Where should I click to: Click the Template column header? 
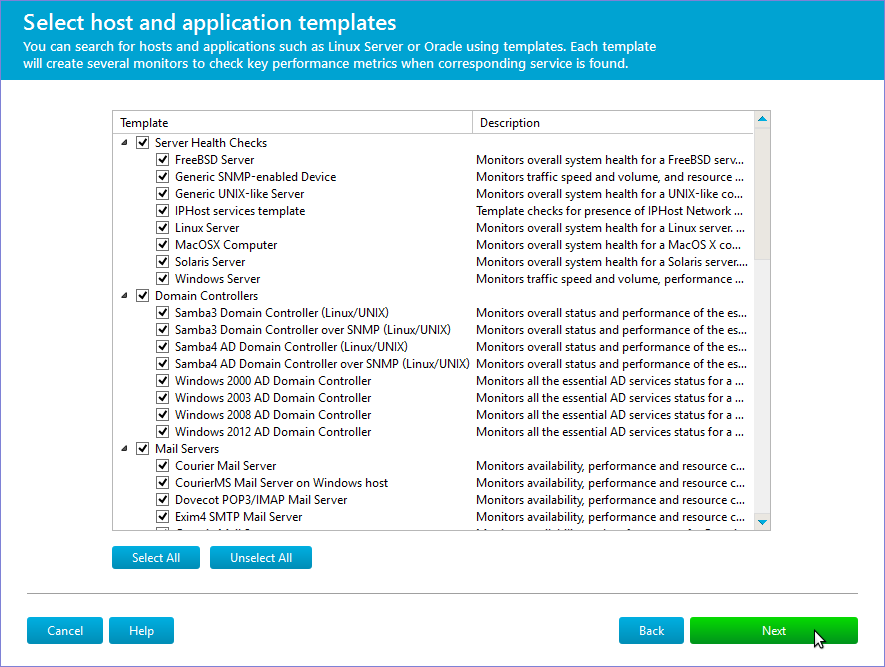(293, 122)
